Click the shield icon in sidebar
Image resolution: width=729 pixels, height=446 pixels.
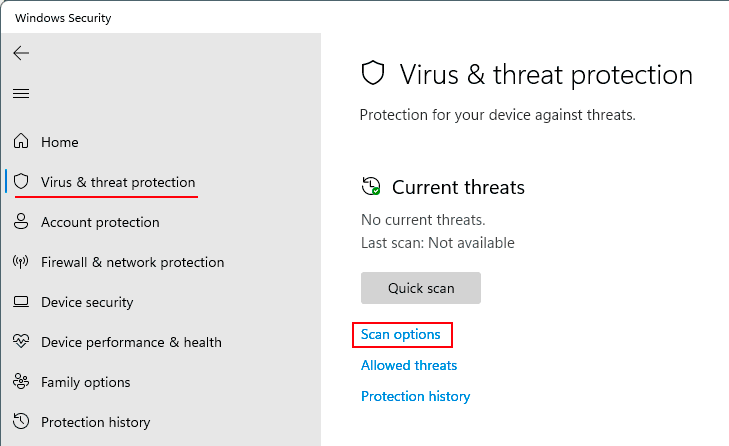coord(21,181)
